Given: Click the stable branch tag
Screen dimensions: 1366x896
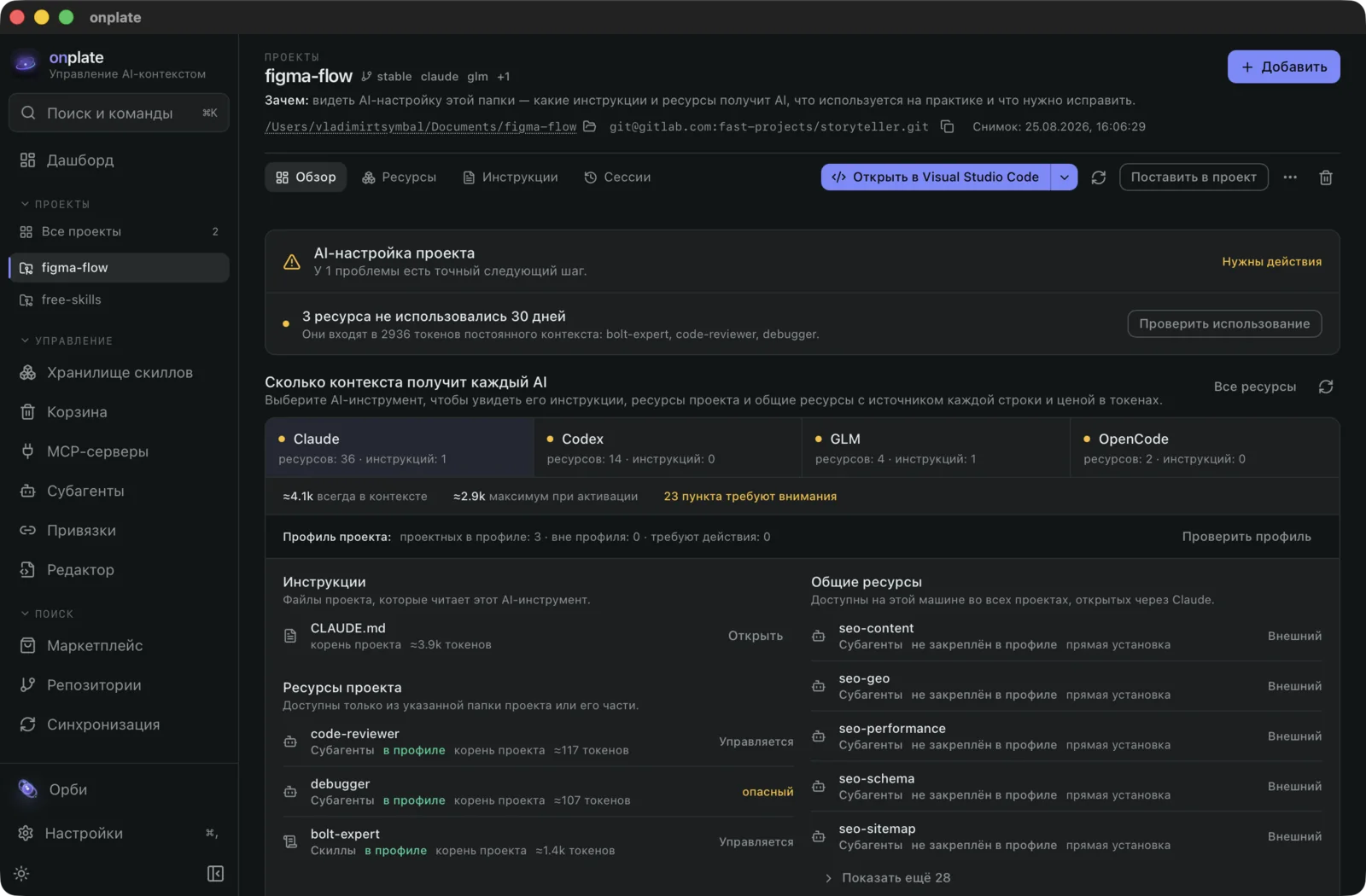Looking at the screenshot, I should coord(387,77).
